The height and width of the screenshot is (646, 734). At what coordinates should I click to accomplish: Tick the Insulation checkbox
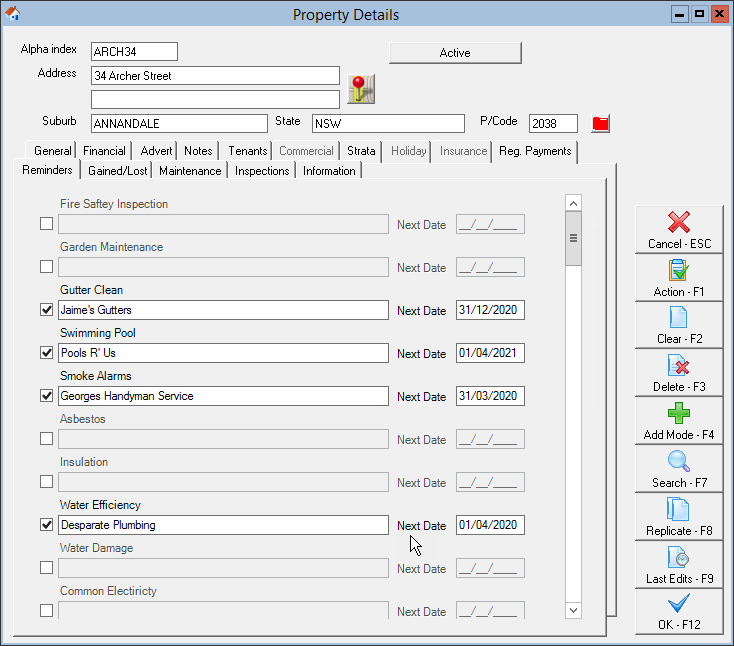[46, 482]
